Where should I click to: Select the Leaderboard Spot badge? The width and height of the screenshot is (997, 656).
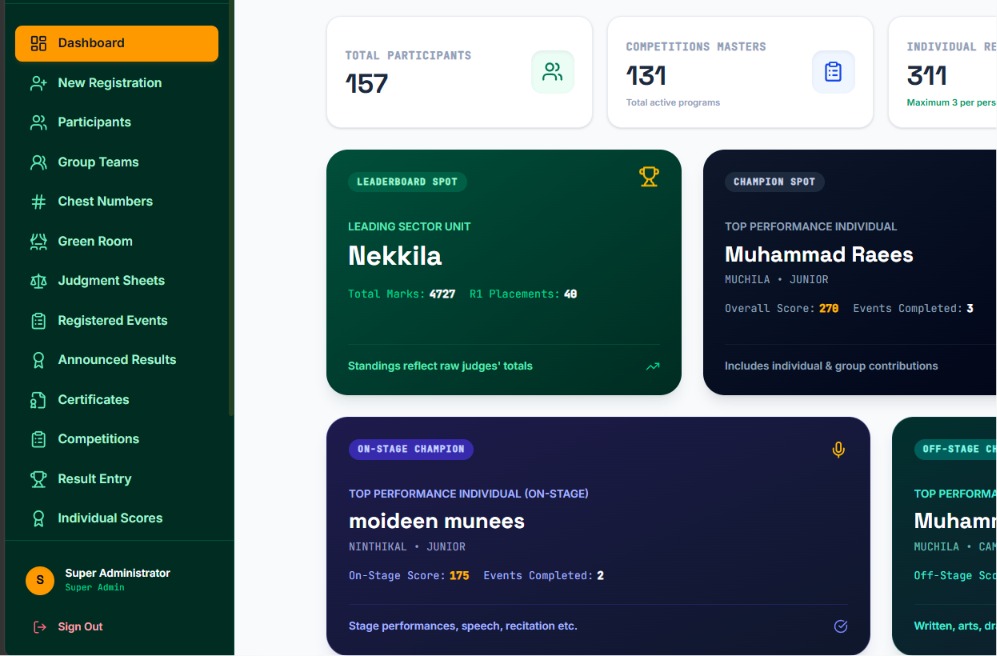coord(407,182)
